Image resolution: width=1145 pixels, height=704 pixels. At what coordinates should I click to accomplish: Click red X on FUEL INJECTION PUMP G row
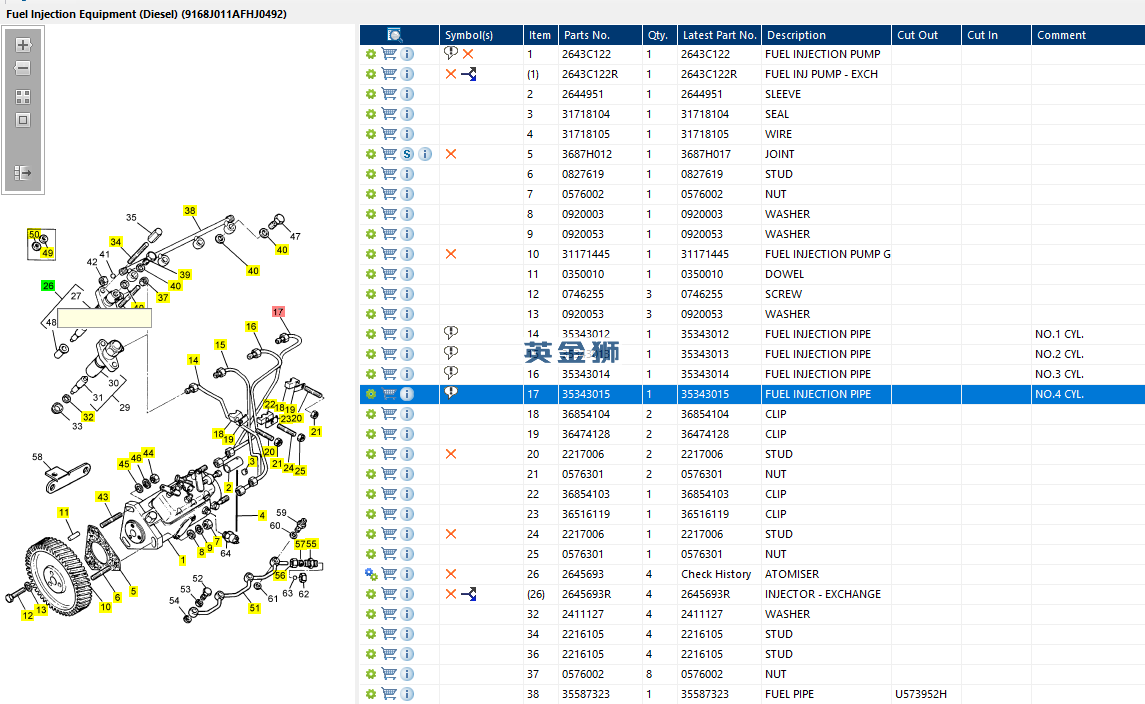click(x=451, y=254)
